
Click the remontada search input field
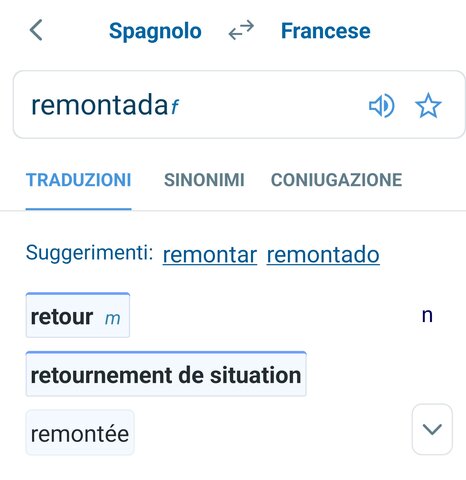[239, 104]
